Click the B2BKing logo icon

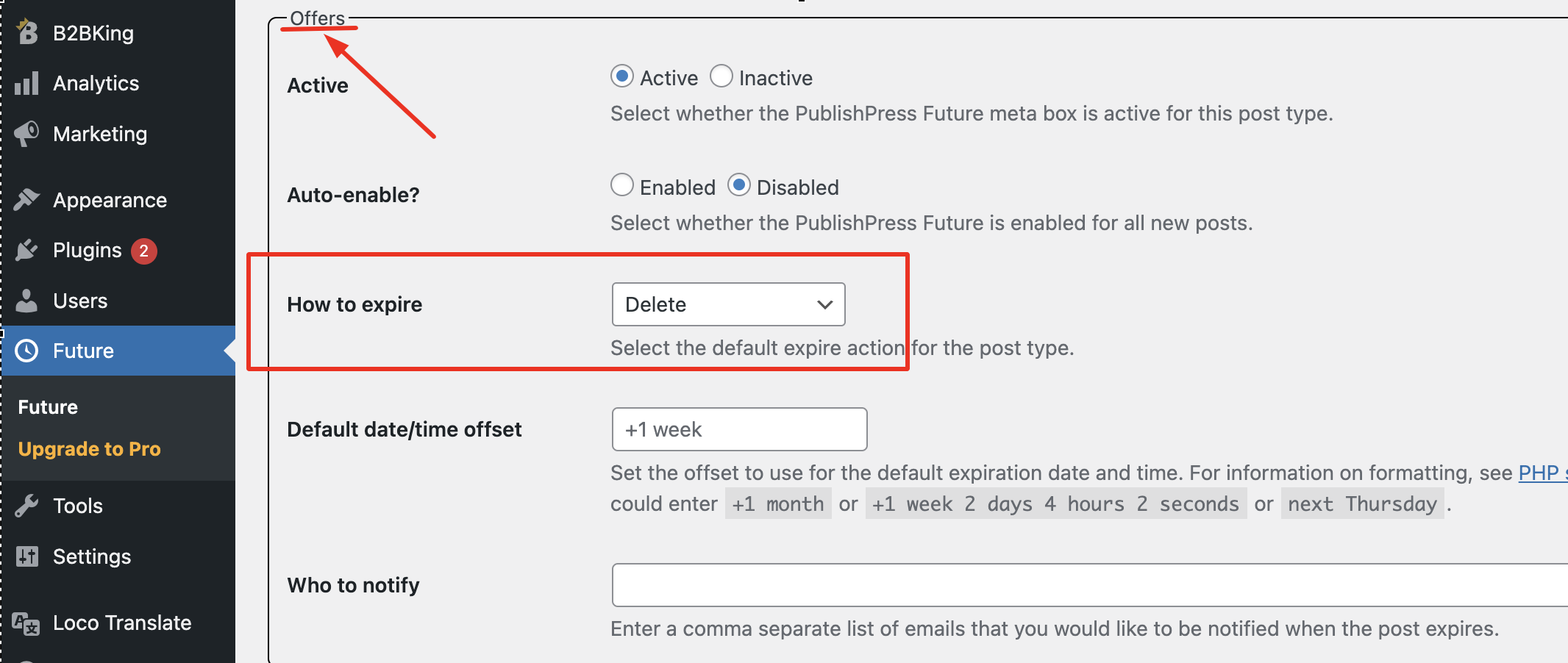click(26, 32)
